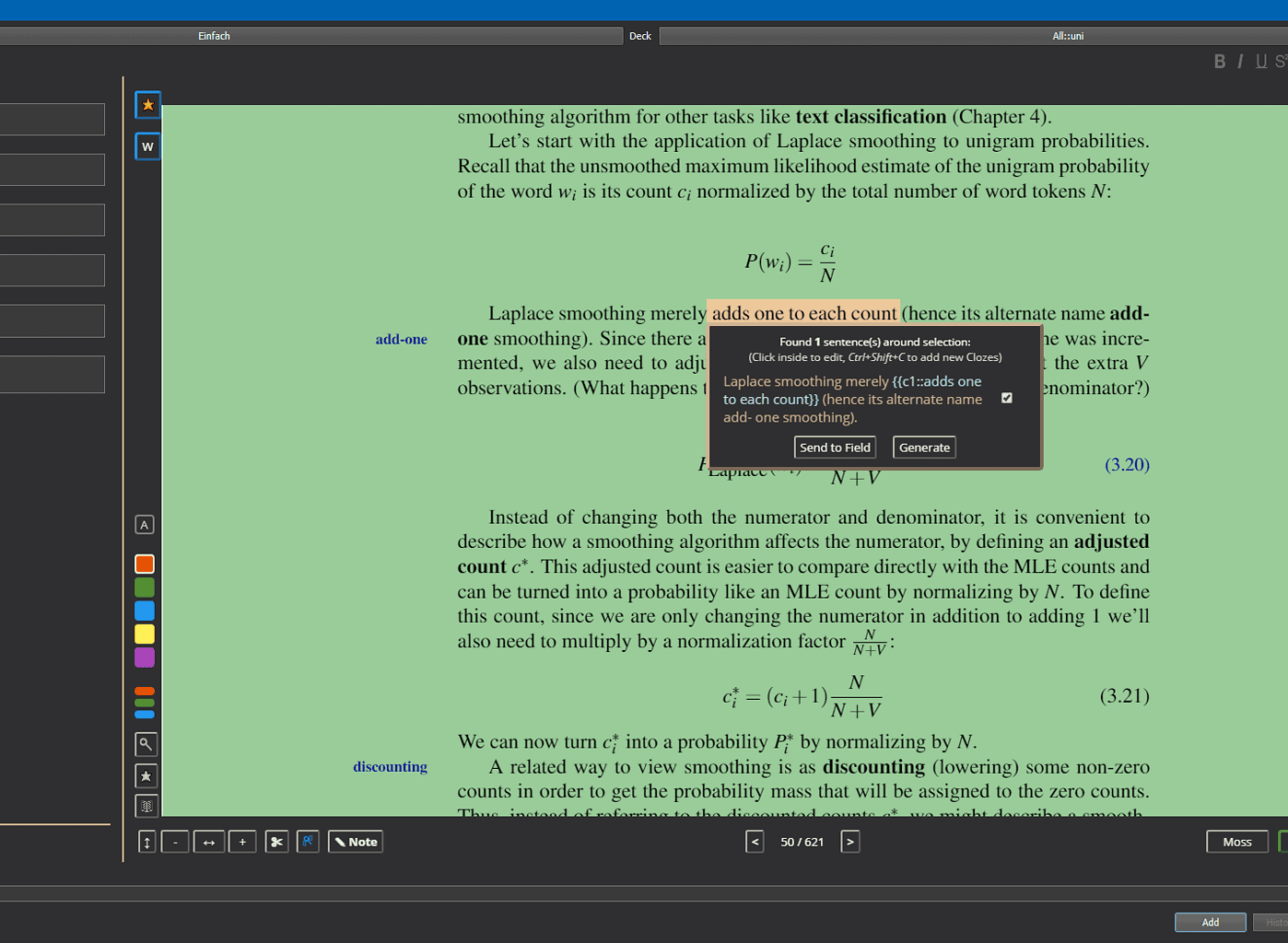Click the W icon button
The width and height of the screenshot is (1288, 943).
pos(147,146)
